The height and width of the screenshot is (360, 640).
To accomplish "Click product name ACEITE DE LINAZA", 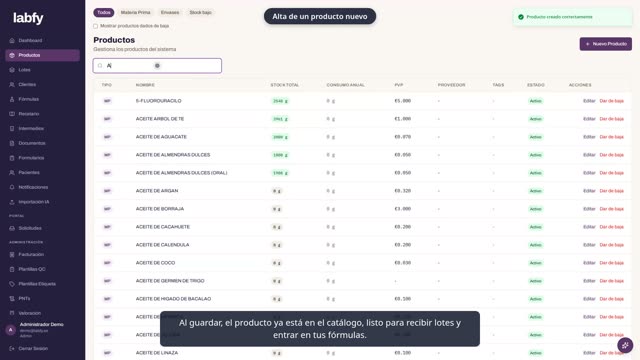I will (x=157, y=353).
